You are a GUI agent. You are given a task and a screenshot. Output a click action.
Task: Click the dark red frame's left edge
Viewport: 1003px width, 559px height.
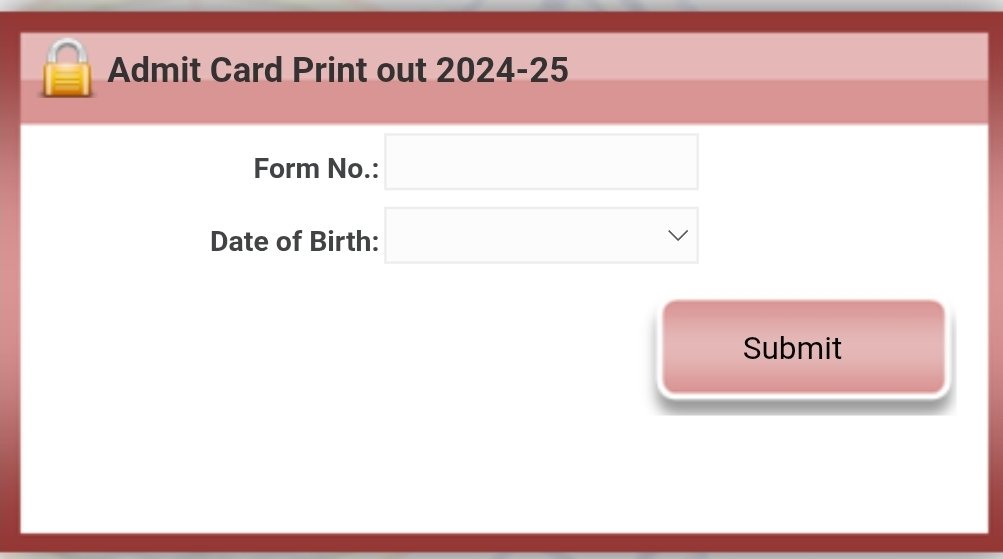(10, 300)
